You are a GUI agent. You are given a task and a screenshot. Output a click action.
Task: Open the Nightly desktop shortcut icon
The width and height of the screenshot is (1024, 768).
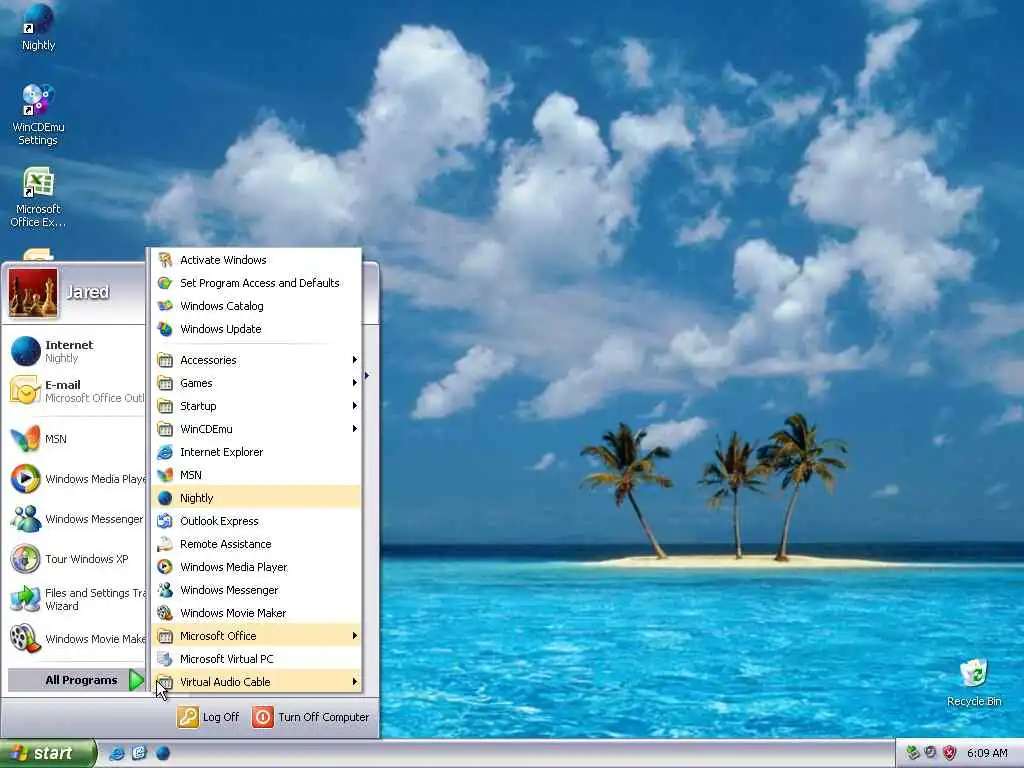click(x=38, y=28)
